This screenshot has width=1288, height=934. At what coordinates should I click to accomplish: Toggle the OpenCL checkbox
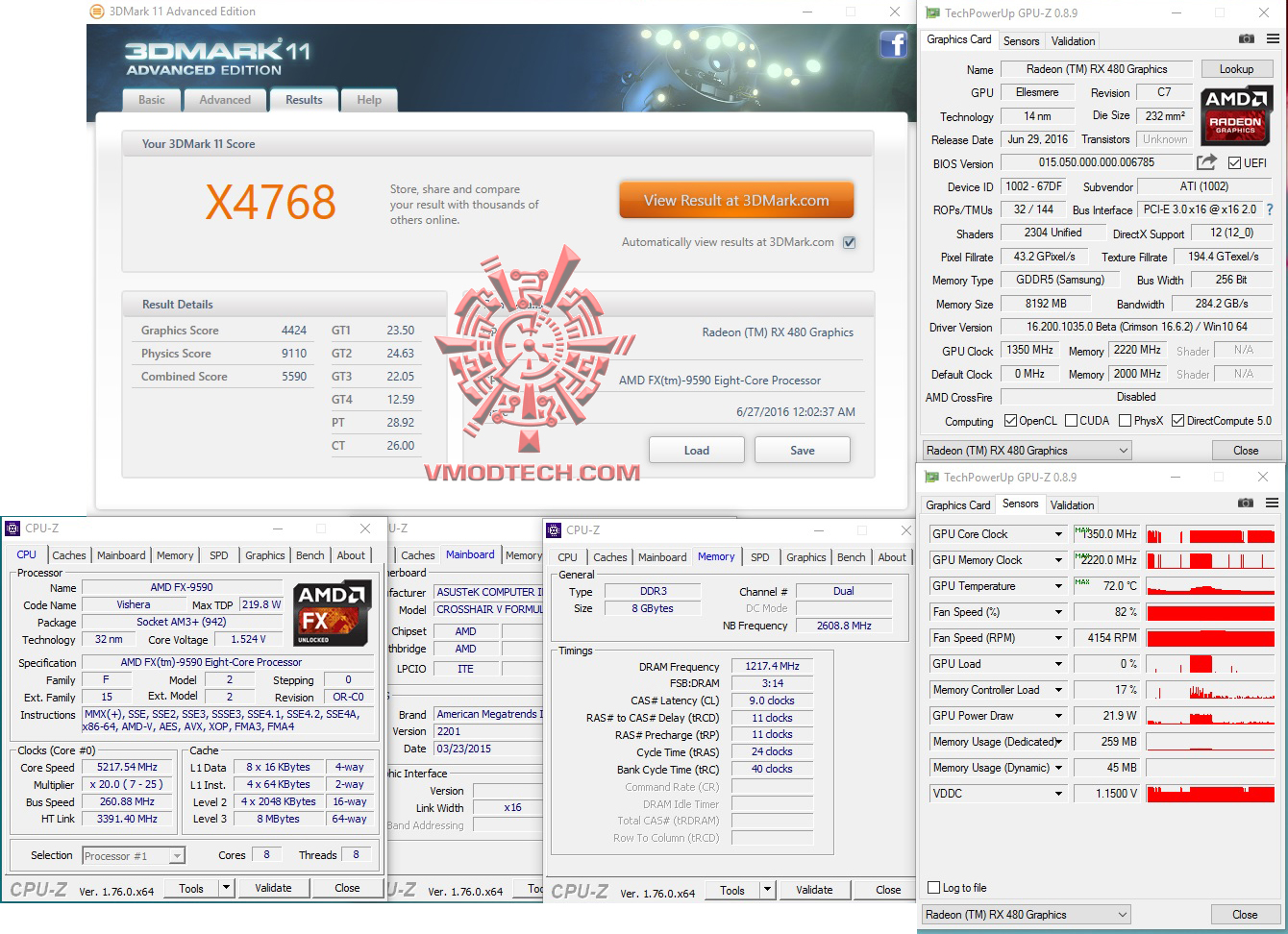tap(1010, 421)
